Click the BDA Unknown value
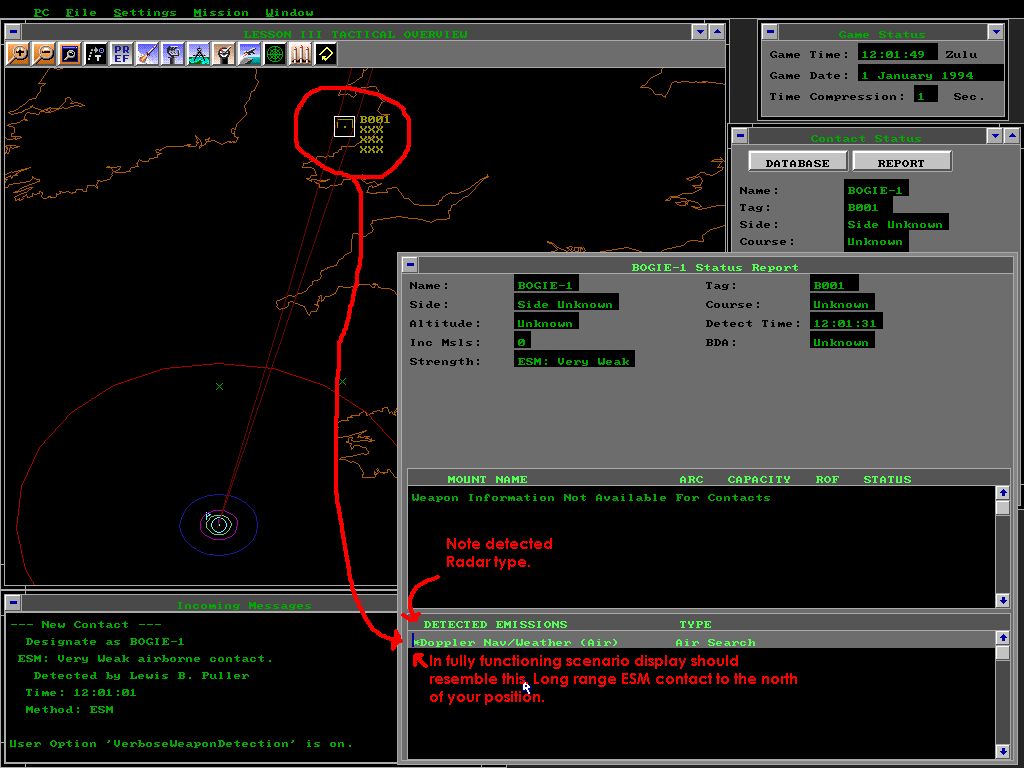The height and width of the screenshot is (768, 1024). 841,342
